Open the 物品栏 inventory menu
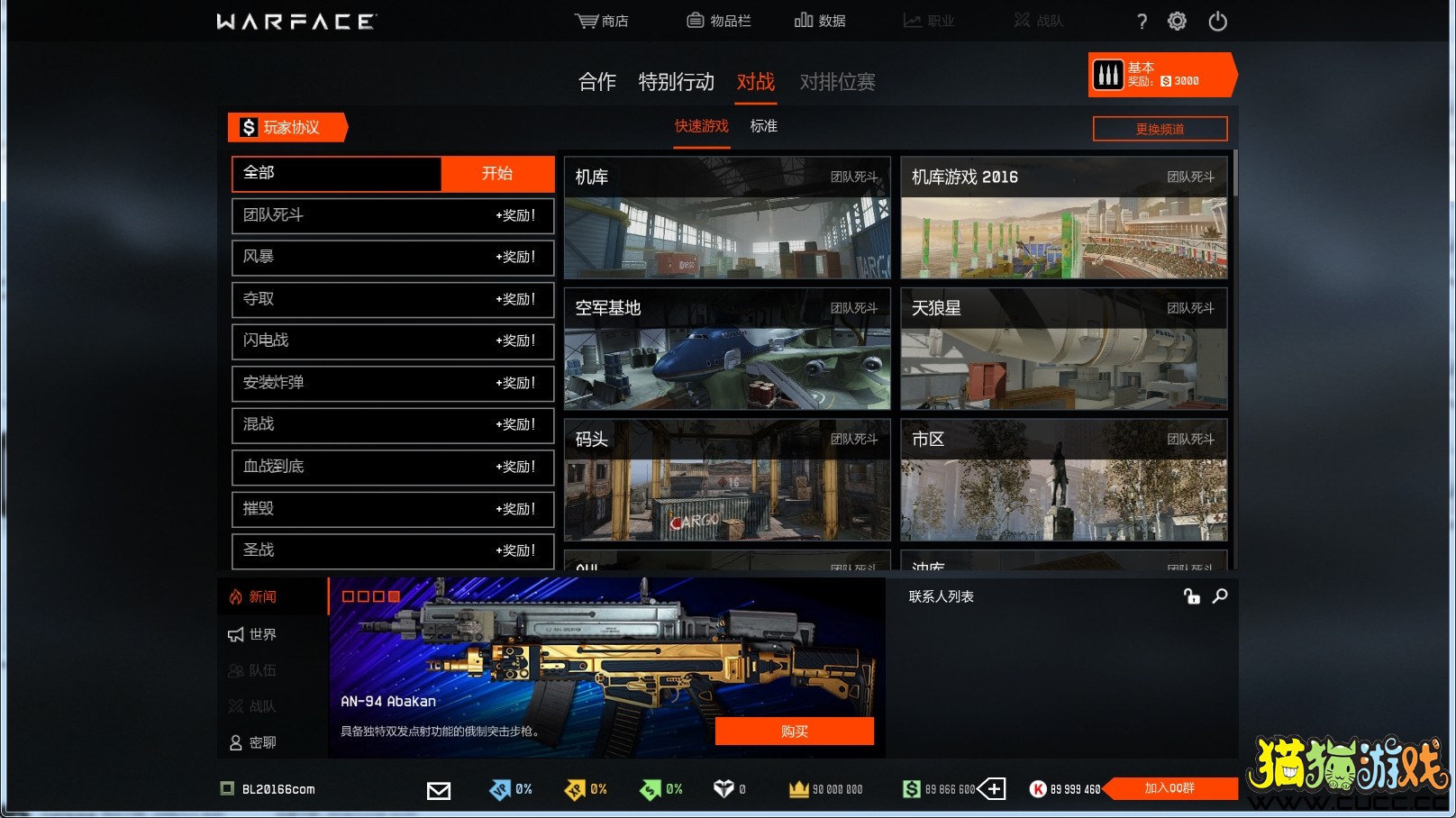Image resolution: width=1456 pixels, height=818 pixels. pos(718,21)
